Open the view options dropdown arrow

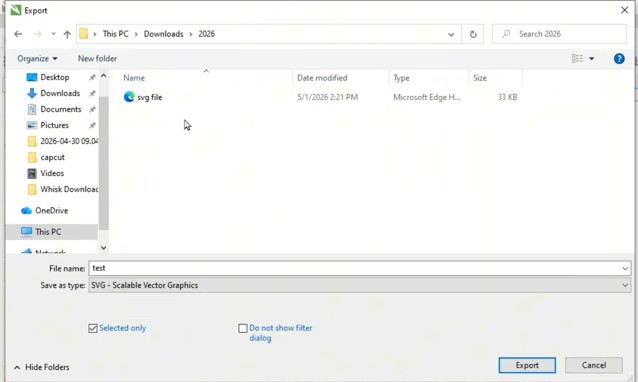(592, 59)
